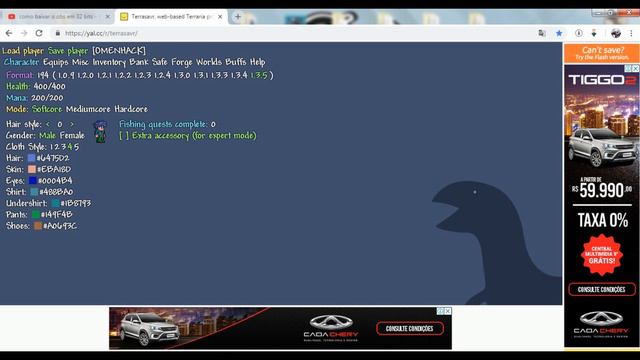Close the bottom banner ad
Screen dimensions: 640x360
coord(448,311)
